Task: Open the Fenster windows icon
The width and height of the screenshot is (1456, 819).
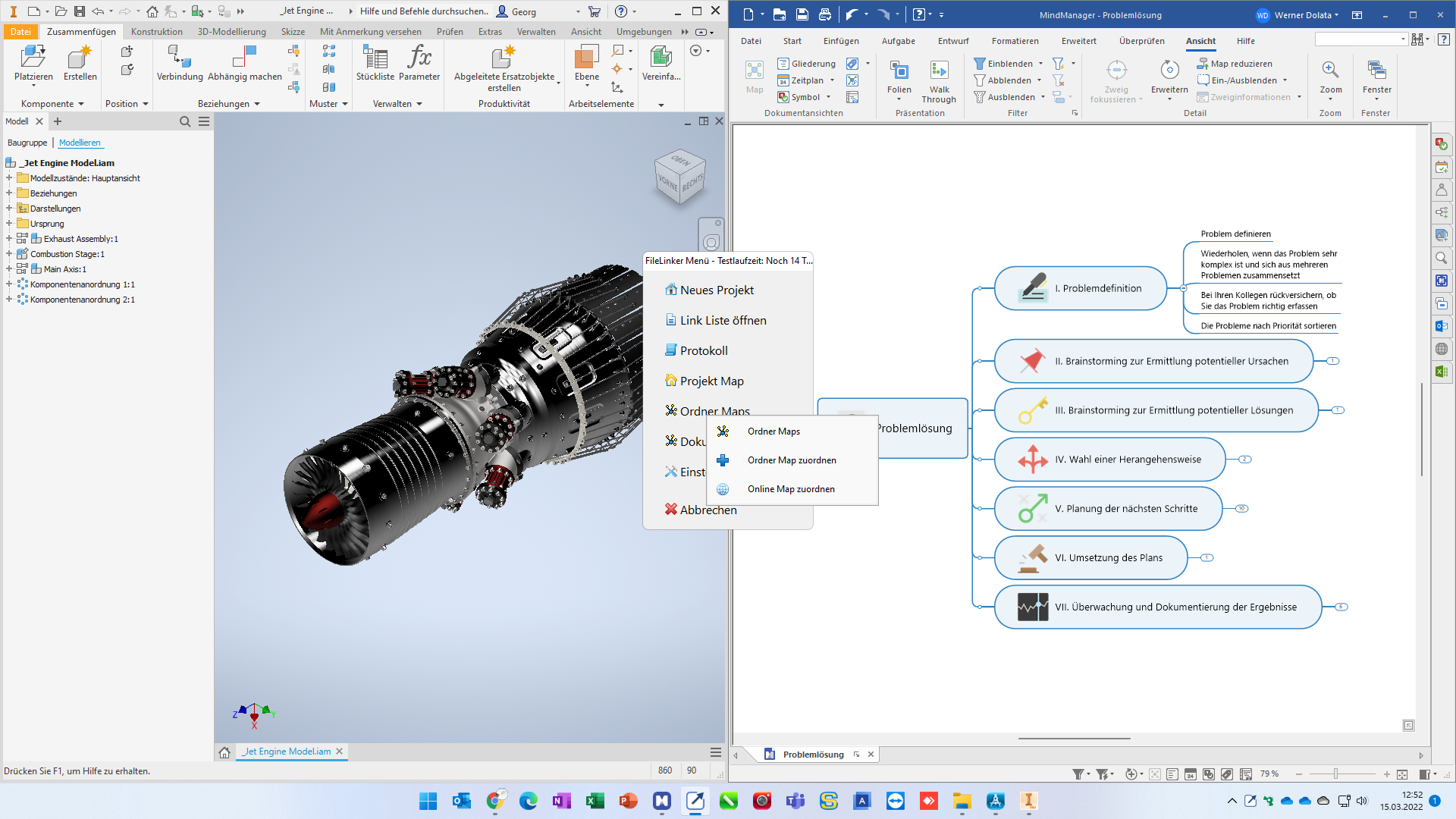Action: click(x=1376, y=70)
